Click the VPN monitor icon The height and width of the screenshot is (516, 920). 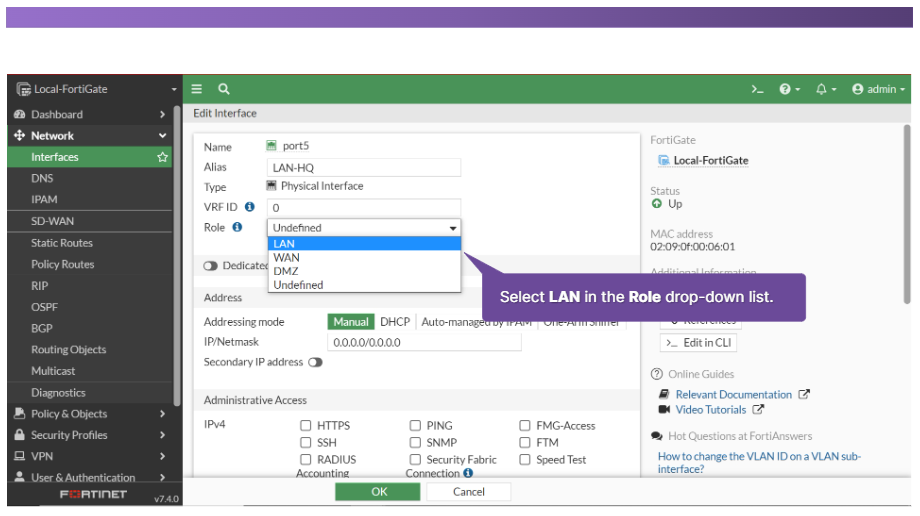coord(19,456)
